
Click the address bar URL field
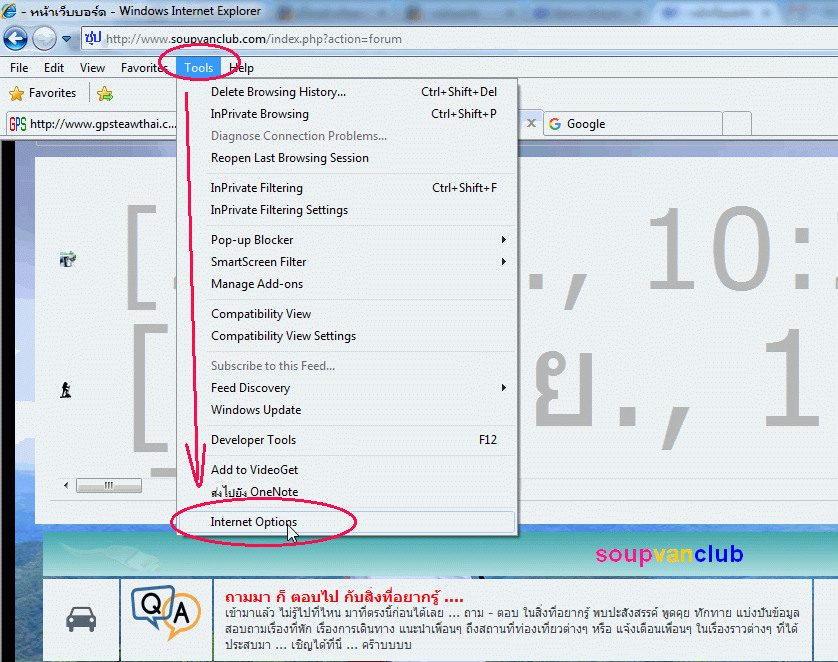coord(460,39)
